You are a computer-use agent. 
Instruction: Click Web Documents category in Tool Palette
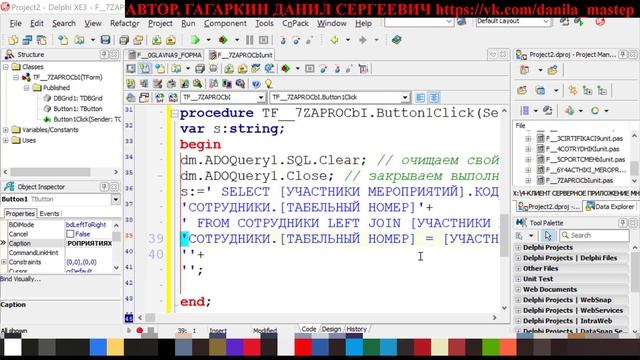tap(550, 289)
